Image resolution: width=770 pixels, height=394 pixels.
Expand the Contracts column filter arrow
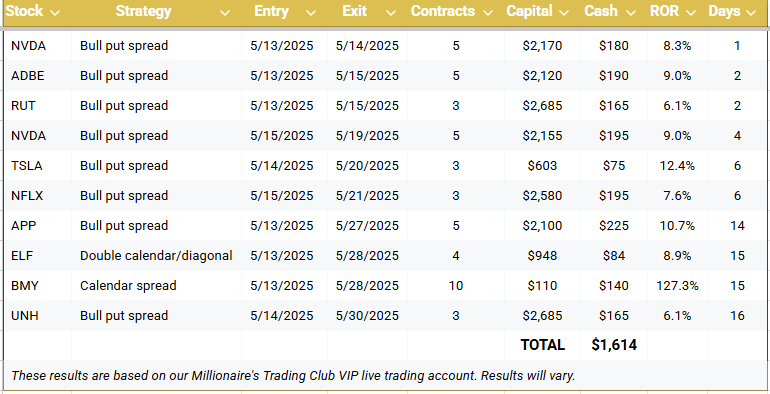(488, 13)
